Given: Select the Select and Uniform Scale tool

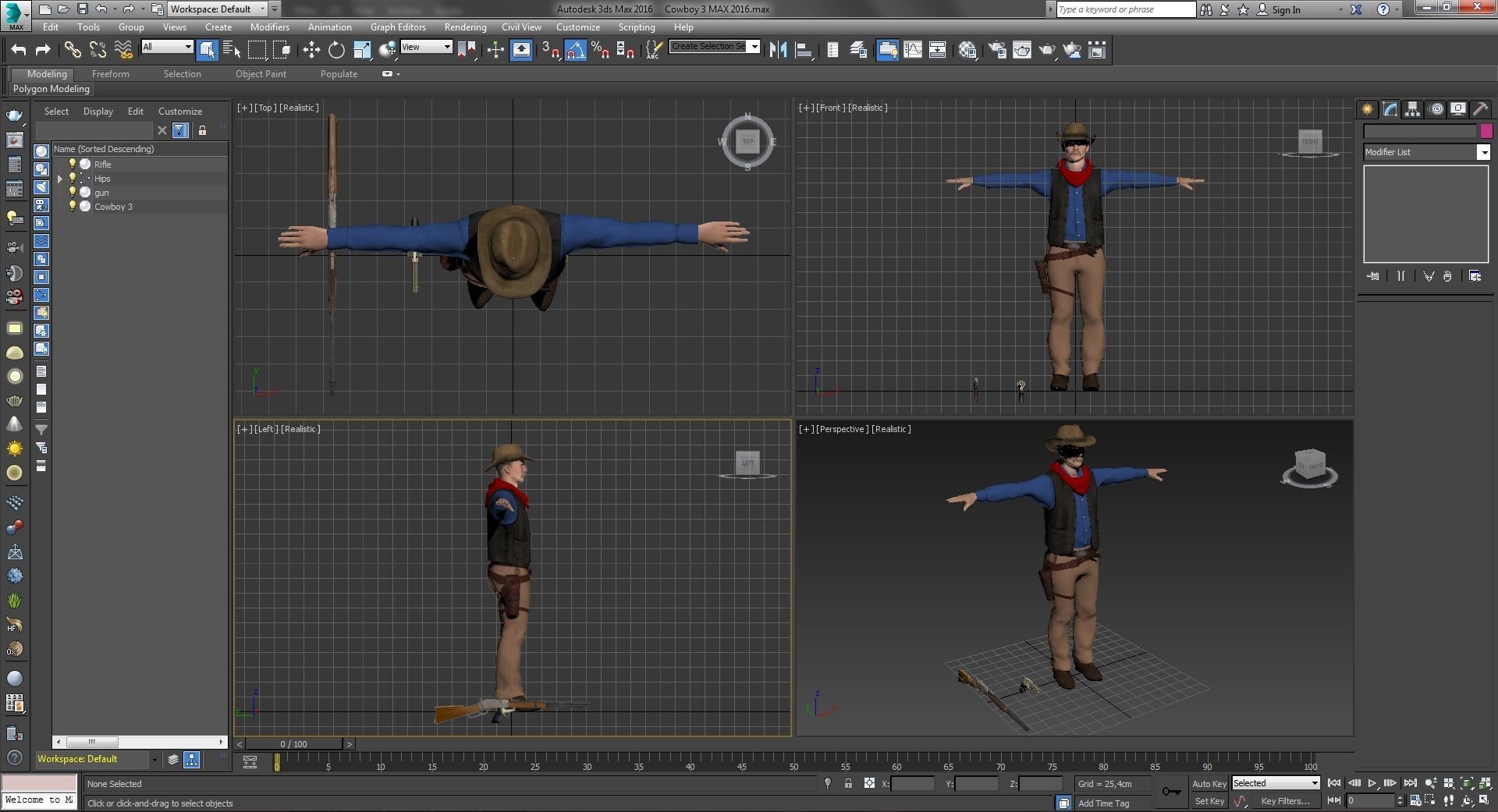Looking at the screenshot, I should (x=362, y=50).
